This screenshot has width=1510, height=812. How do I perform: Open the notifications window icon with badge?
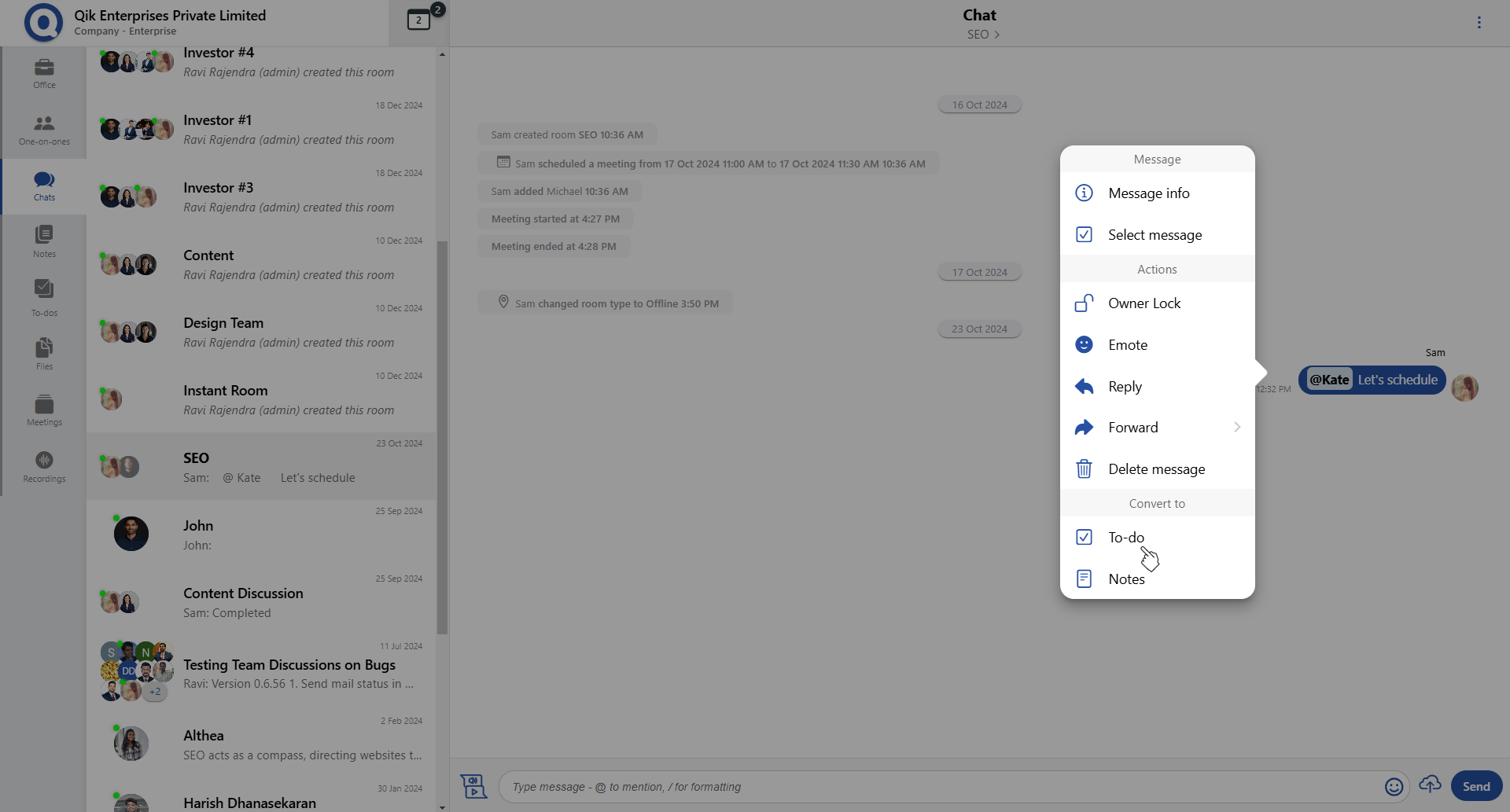coord(419,20)
